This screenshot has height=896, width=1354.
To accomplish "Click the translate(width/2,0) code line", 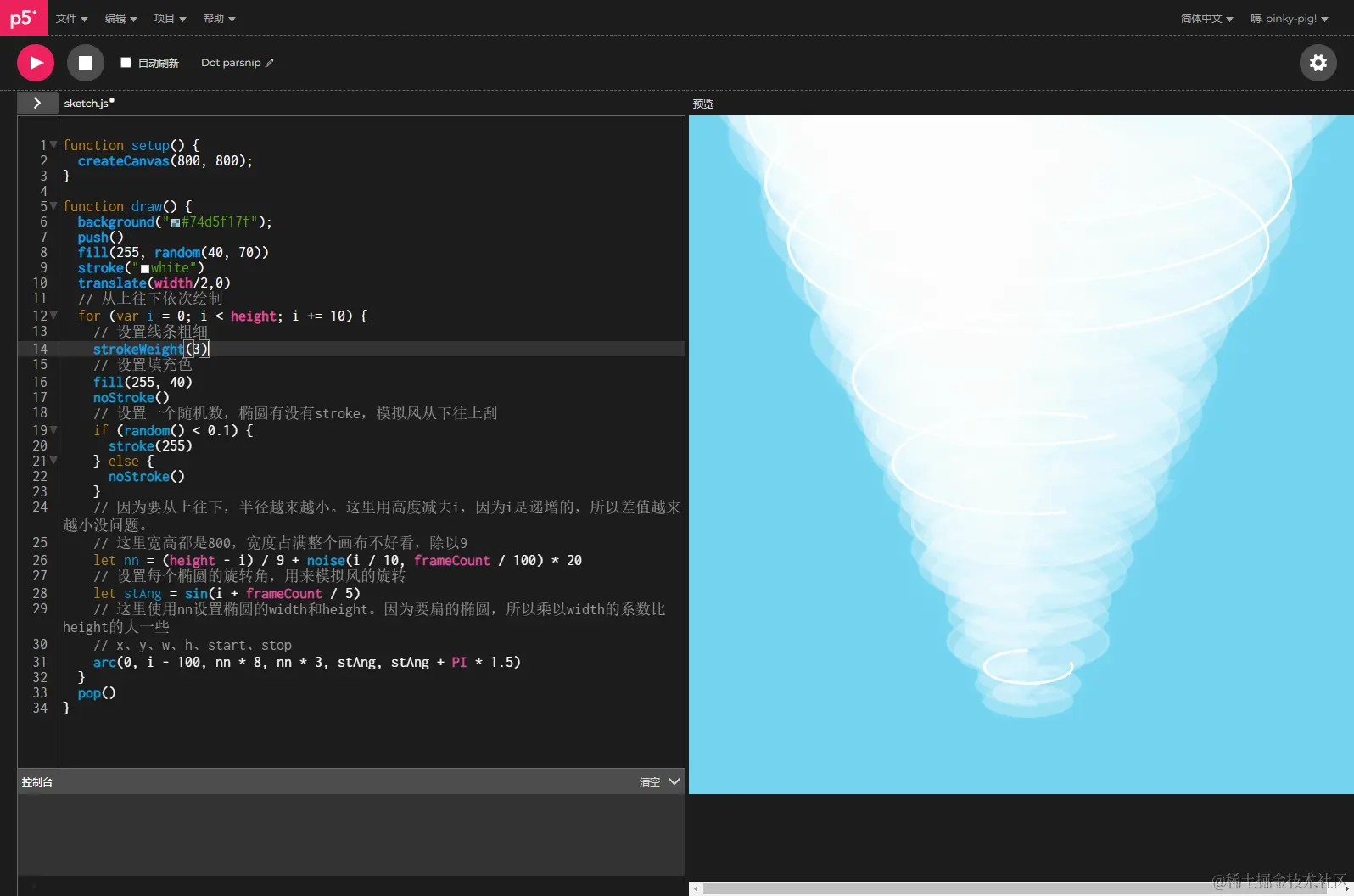I will 154,283.
